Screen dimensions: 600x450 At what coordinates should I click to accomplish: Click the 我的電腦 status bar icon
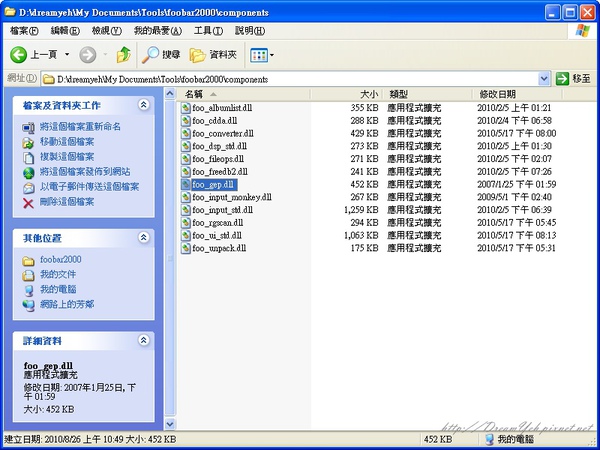tap(489, 439)
